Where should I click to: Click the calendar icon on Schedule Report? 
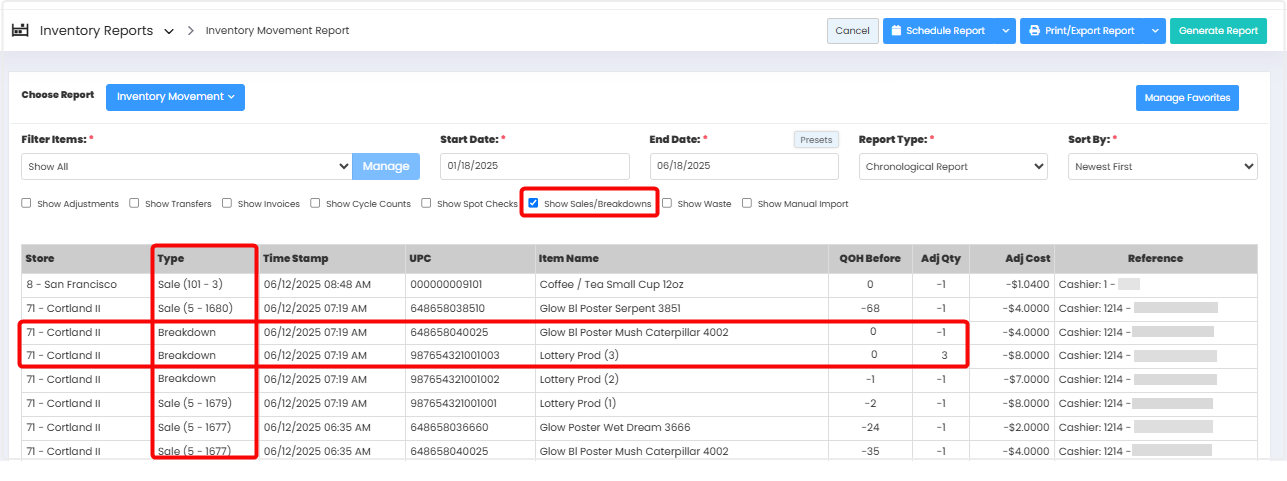pyautogui.click(x=895, y=31)
